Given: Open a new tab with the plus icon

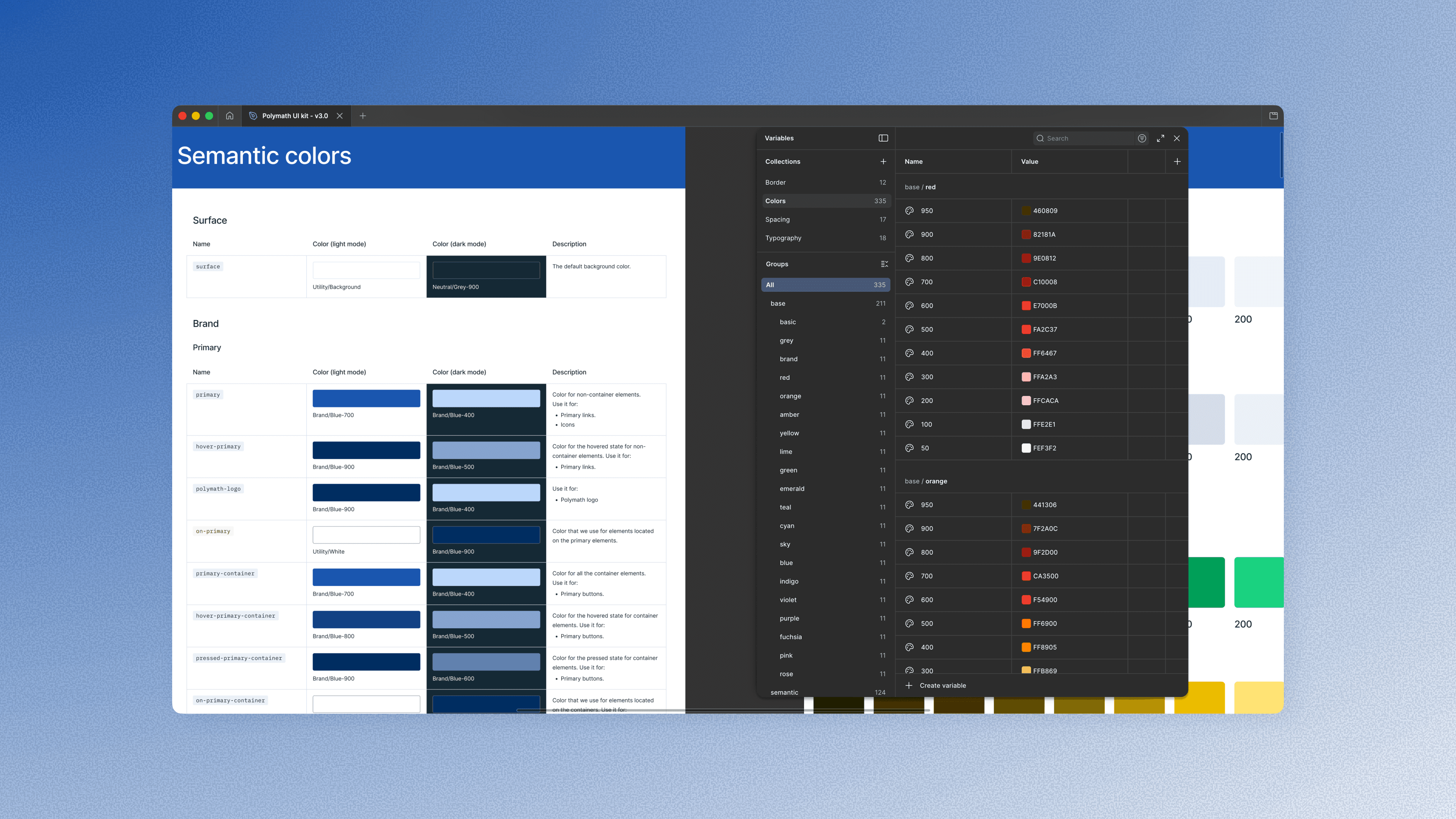Looking at the screenshot, I should tap(363, 116).
